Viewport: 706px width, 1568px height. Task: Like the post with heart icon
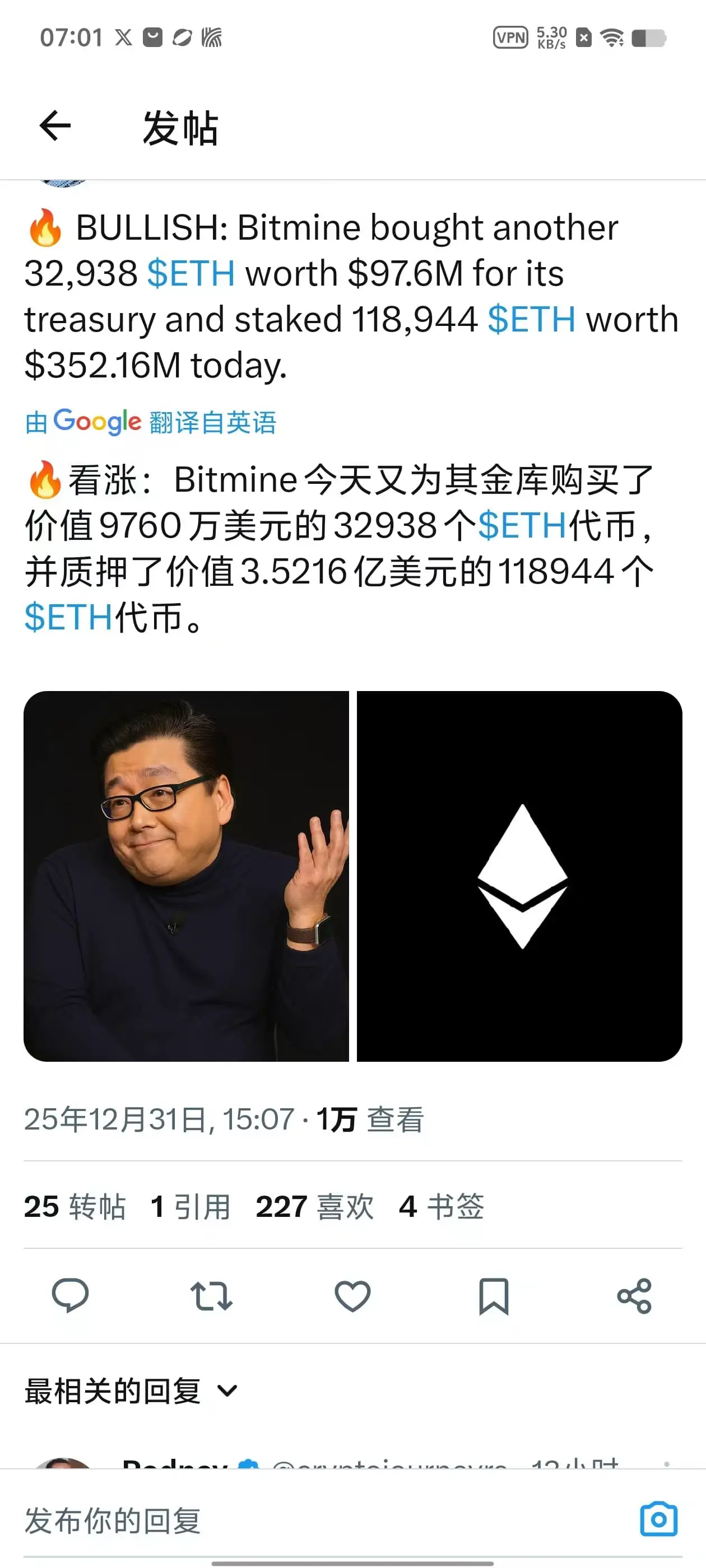[352, 1295]
